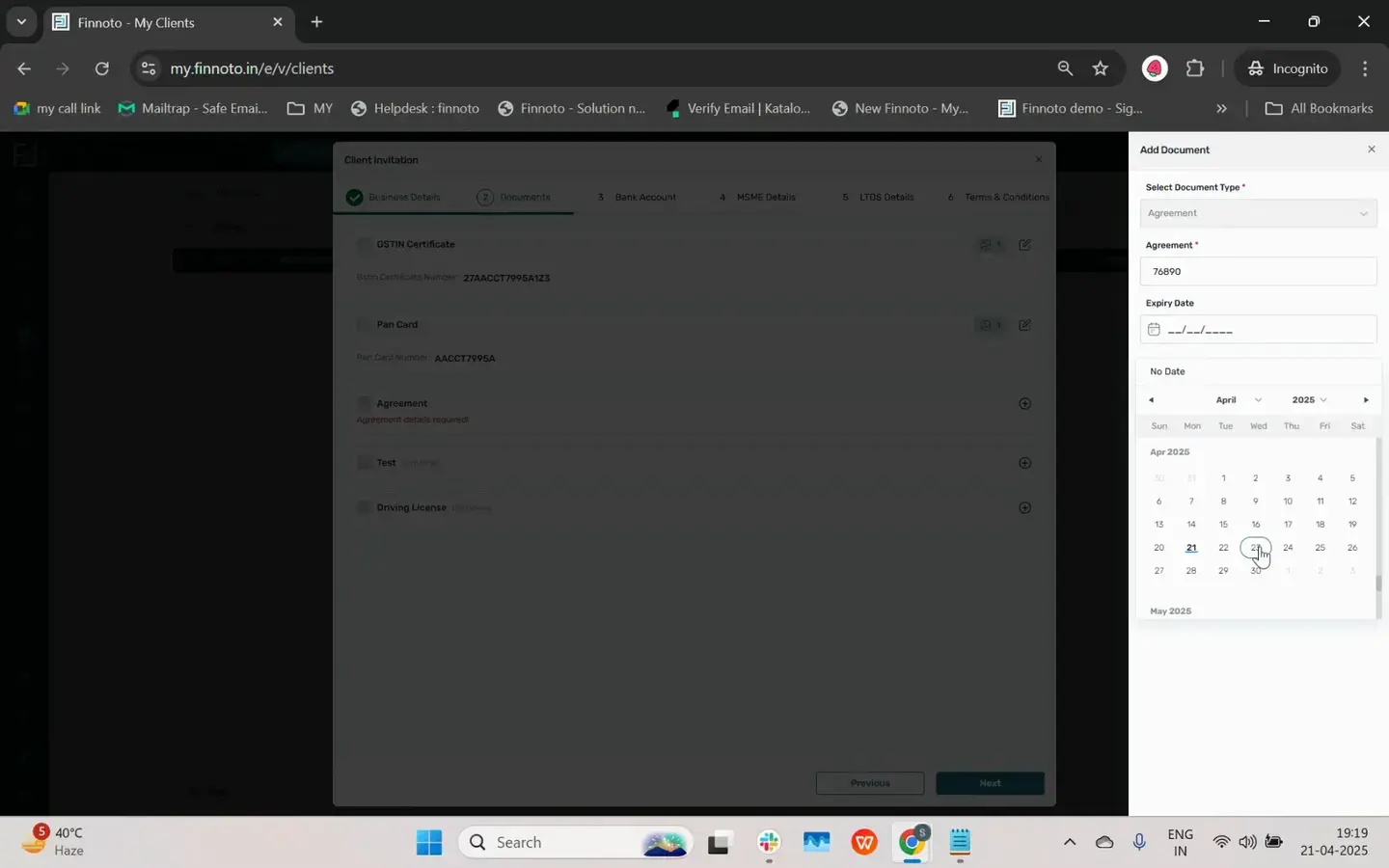Image resolution: width=1389 pixels, height=868 pixels.
Task: Click the calendar list scrollbar
Action: point(1378,583)
